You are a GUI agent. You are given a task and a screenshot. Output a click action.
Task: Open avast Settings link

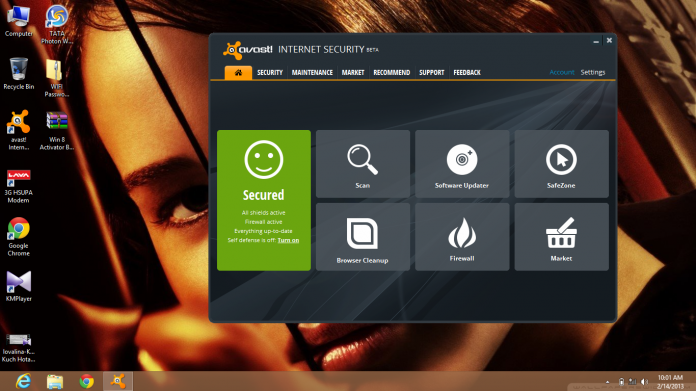click(x=593, y=72)
